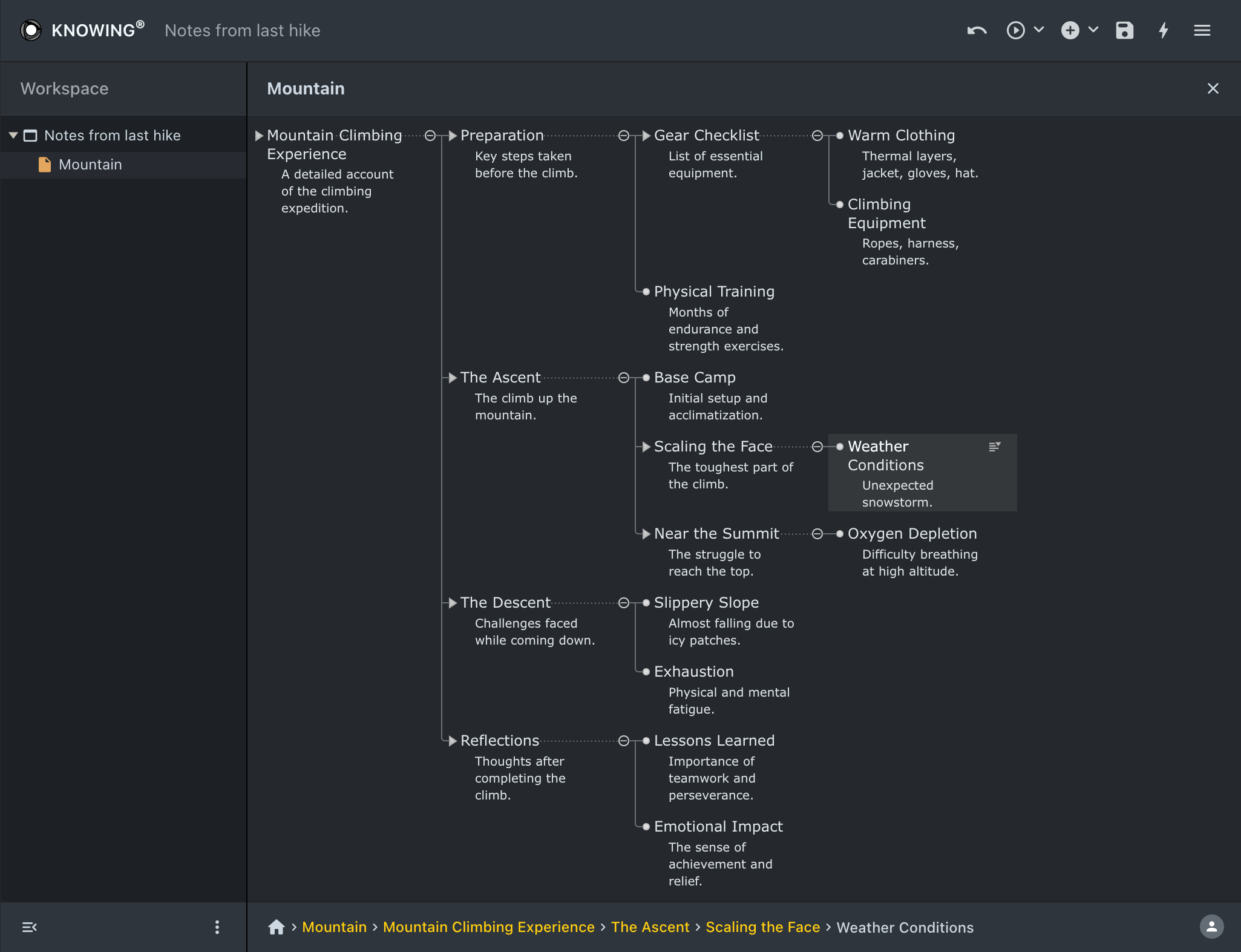
Task: Open dropdown arrow next to play icon
Action: (1039, 30)
